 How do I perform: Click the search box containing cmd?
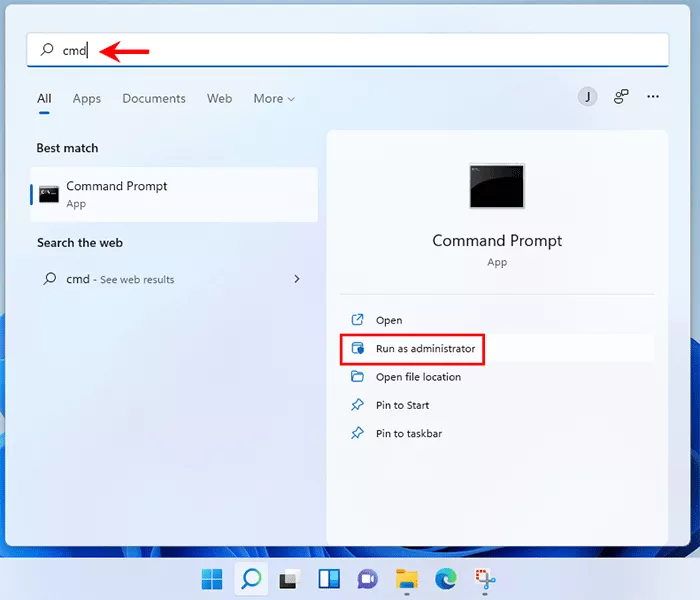tap(347, 50)
